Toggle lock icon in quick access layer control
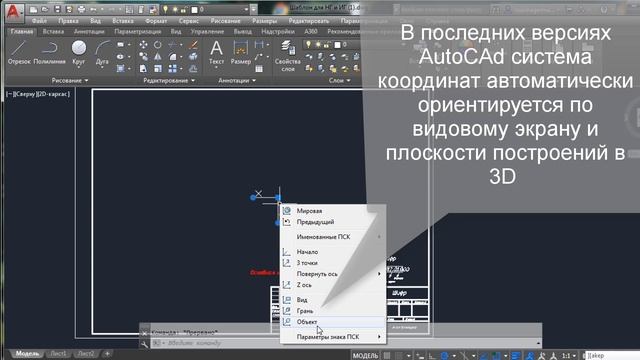 pyautogui.click(x=184, y=9)
